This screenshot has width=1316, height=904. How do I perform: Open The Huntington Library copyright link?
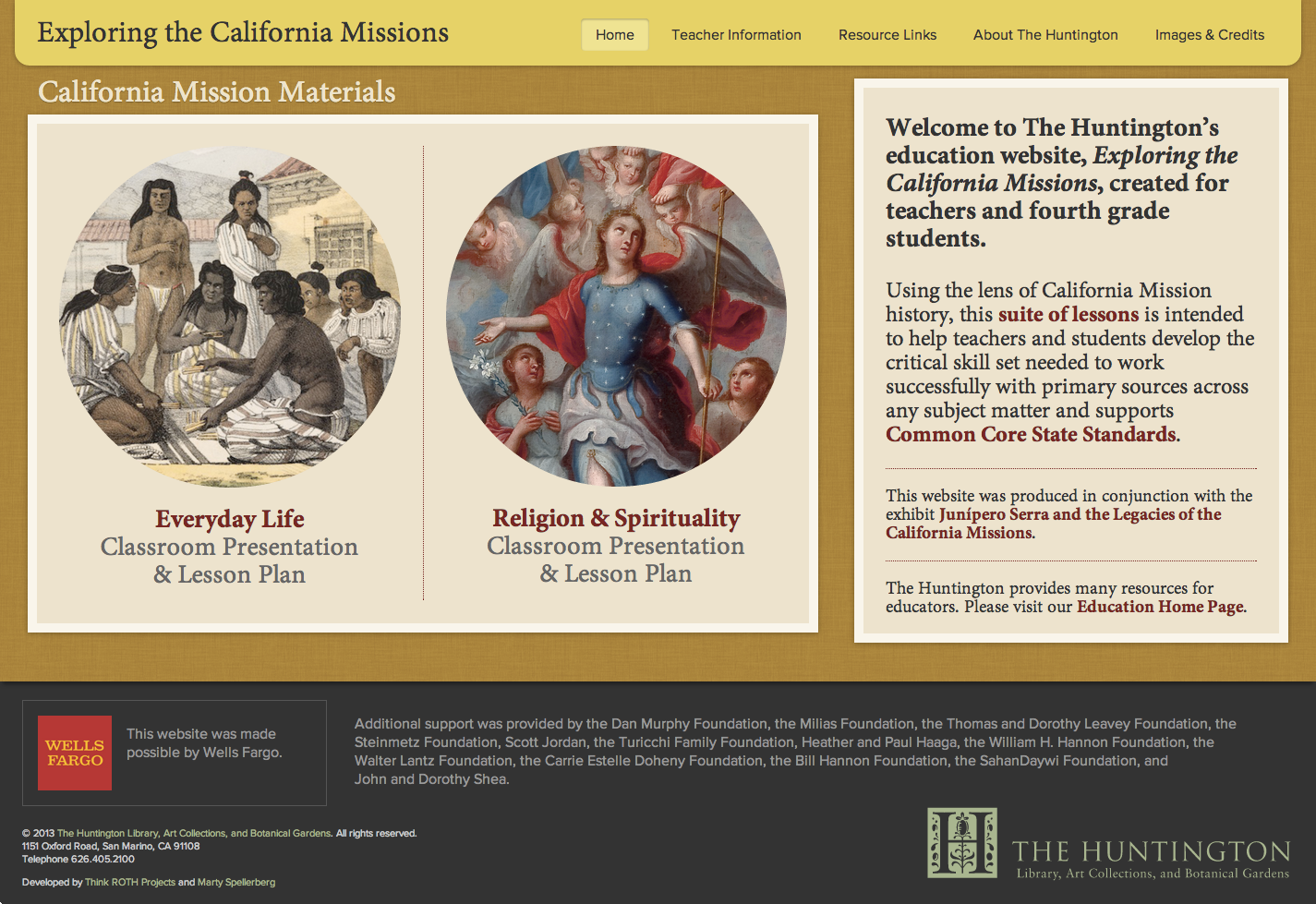194,834
